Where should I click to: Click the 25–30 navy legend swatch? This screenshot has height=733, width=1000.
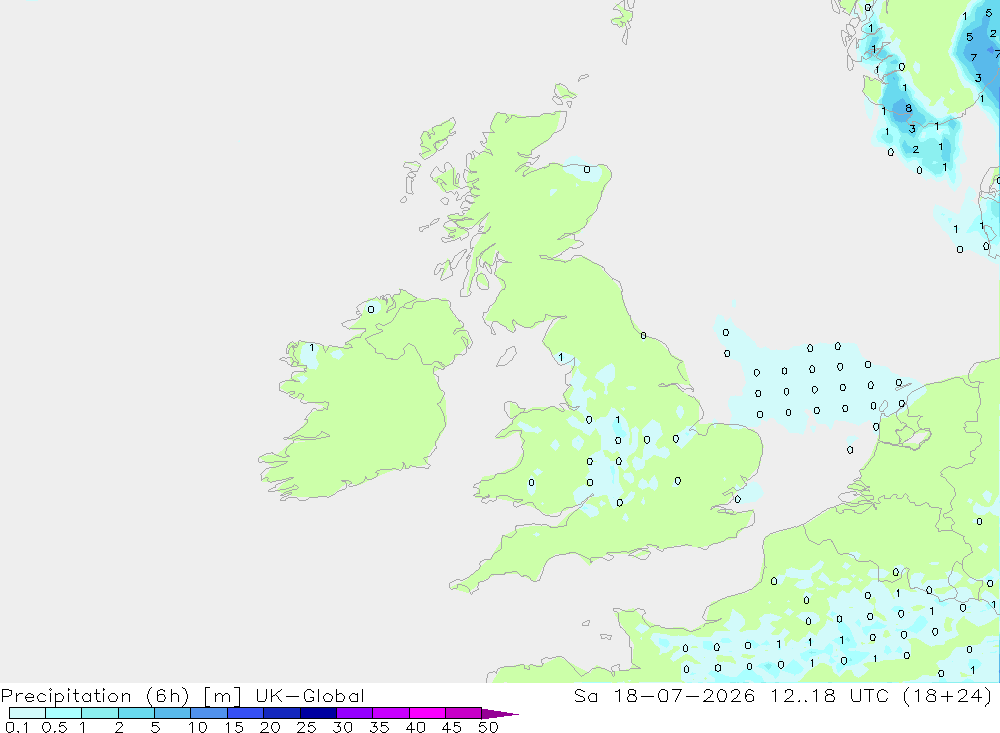coord(318,713)
